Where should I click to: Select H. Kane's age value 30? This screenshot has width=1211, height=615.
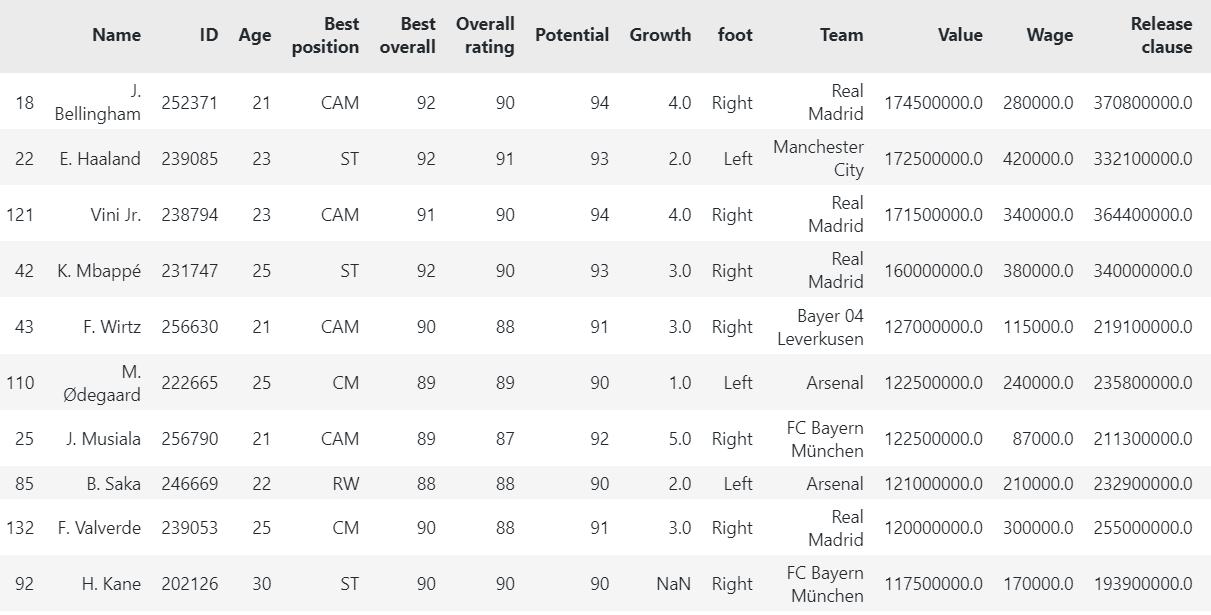tap(261, 584)
